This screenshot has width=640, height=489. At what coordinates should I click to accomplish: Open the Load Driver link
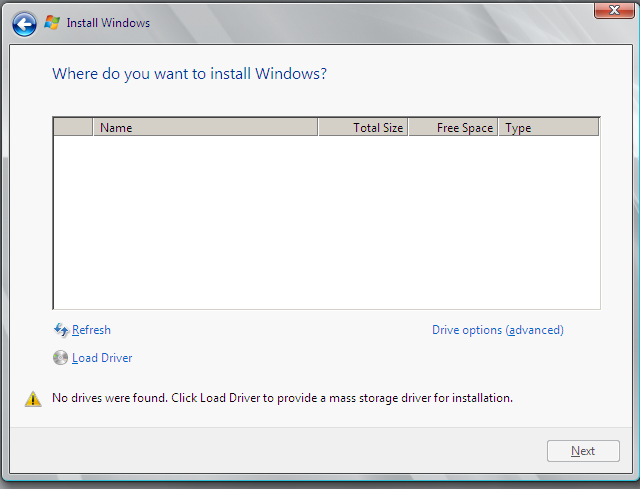102,358
